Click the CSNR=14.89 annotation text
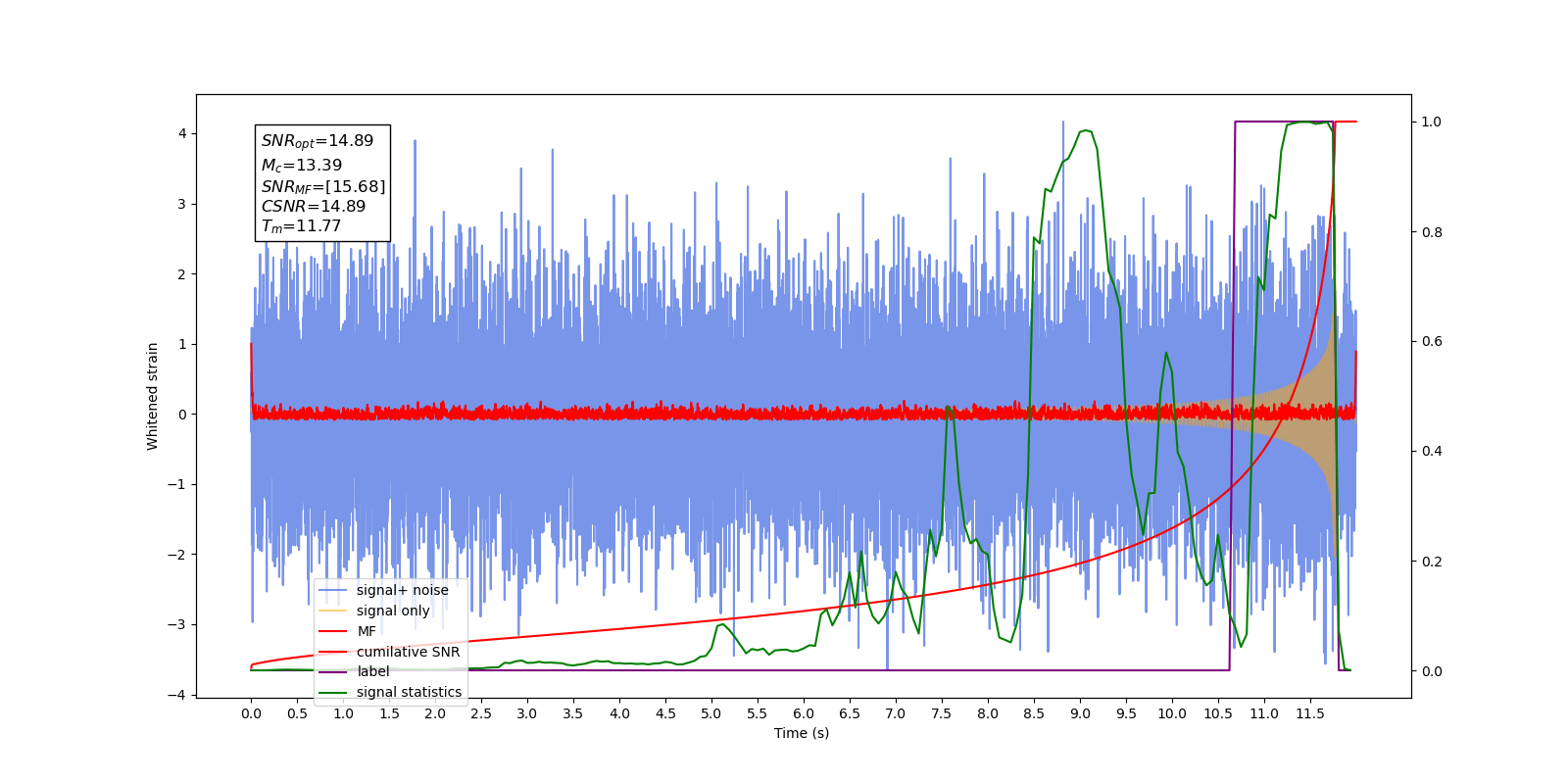The width and height of the screenshot is (1568, 784). 314,206
